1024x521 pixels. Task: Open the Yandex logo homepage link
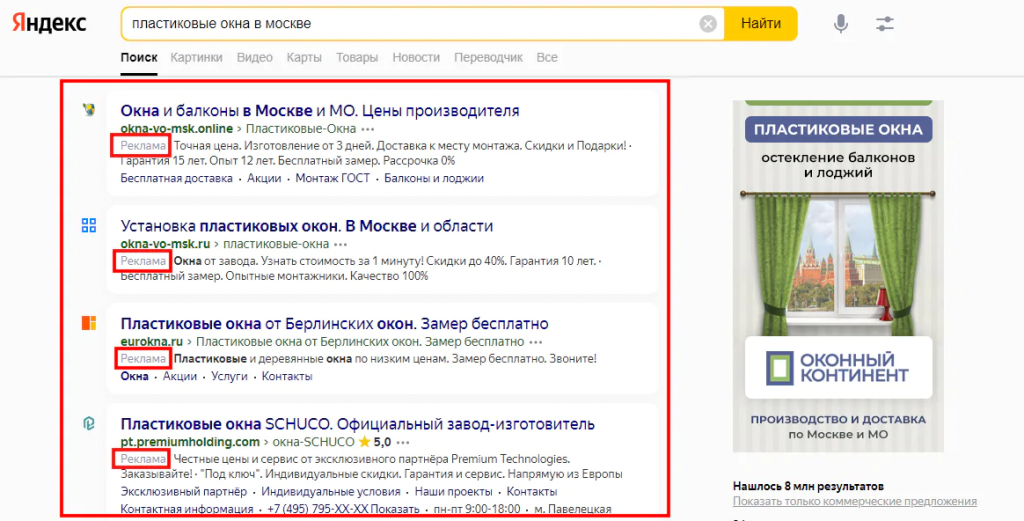[49, 23]
